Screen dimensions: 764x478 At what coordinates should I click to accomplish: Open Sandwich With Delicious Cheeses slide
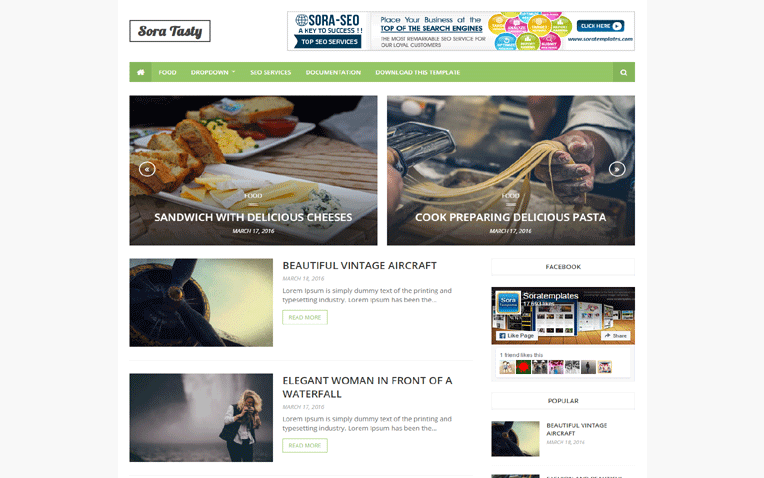click(x=253, y=217)
